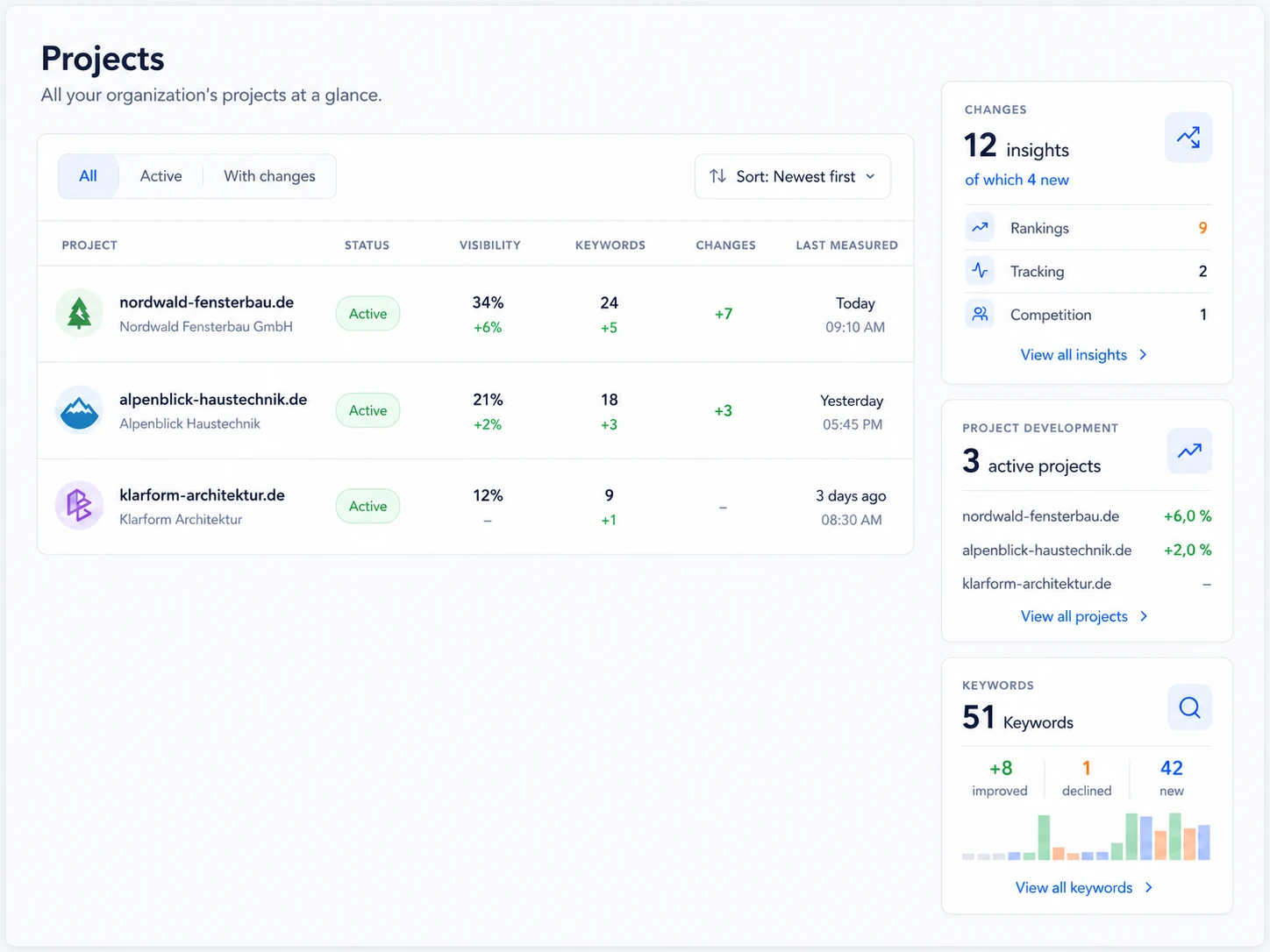Screen dimensions: 1270x952
Task: Click the alpenblick-haustechnik.de mountain logo
Action: click(x=79, y=410)
